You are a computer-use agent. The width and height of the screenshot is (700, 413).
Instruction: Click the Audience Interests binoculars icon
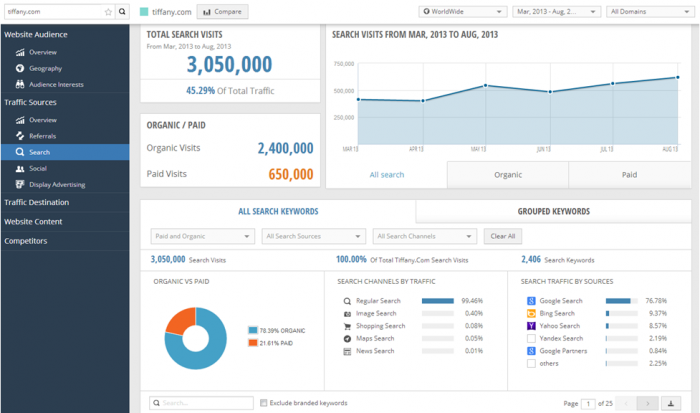coord(20,84)
